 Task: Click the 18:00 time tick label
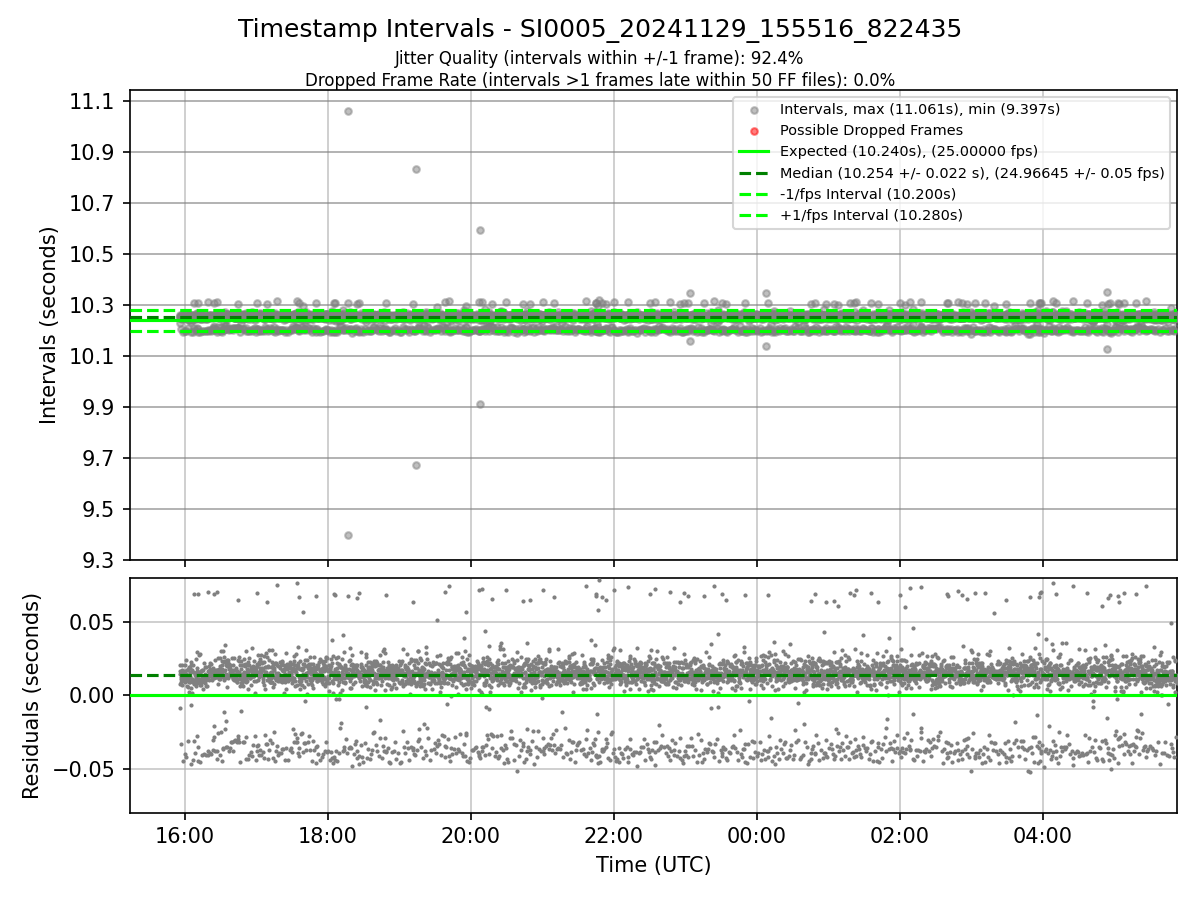pos(327,834)
